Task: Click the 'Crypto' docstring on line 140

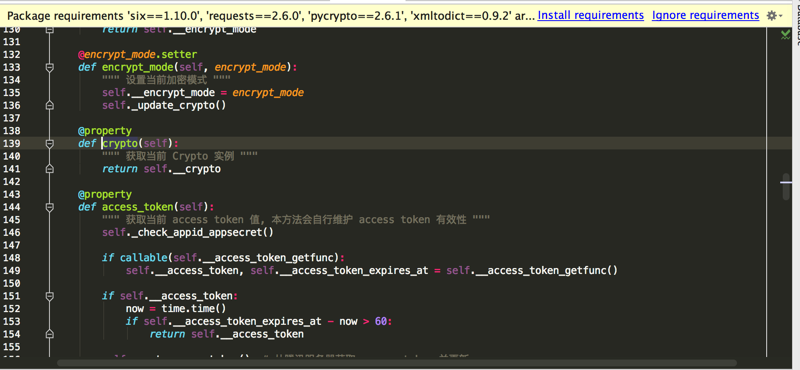Action: tap(180, 156)
